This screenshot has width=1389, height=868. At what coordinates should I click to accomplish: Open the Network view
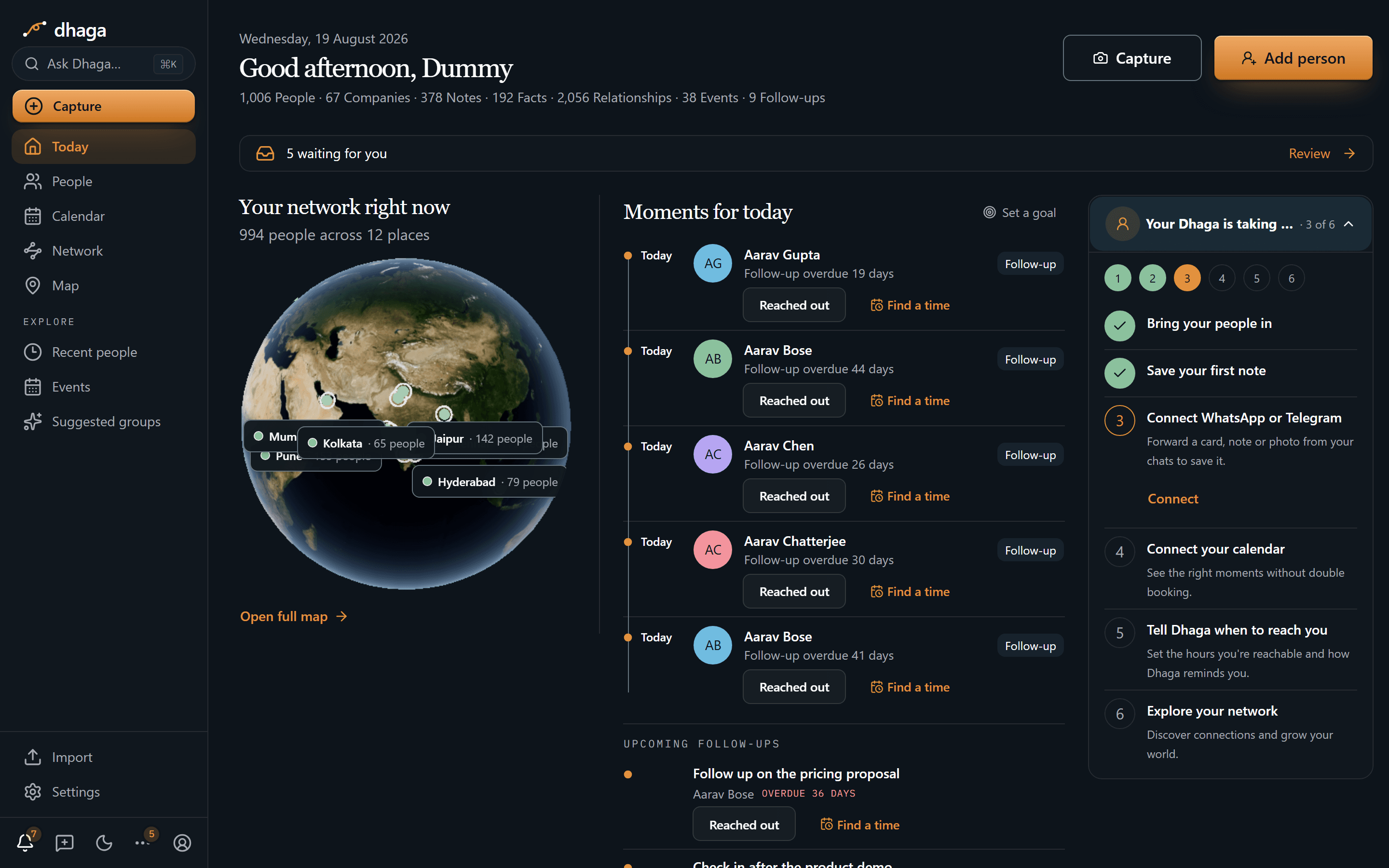tap(103, 251)
